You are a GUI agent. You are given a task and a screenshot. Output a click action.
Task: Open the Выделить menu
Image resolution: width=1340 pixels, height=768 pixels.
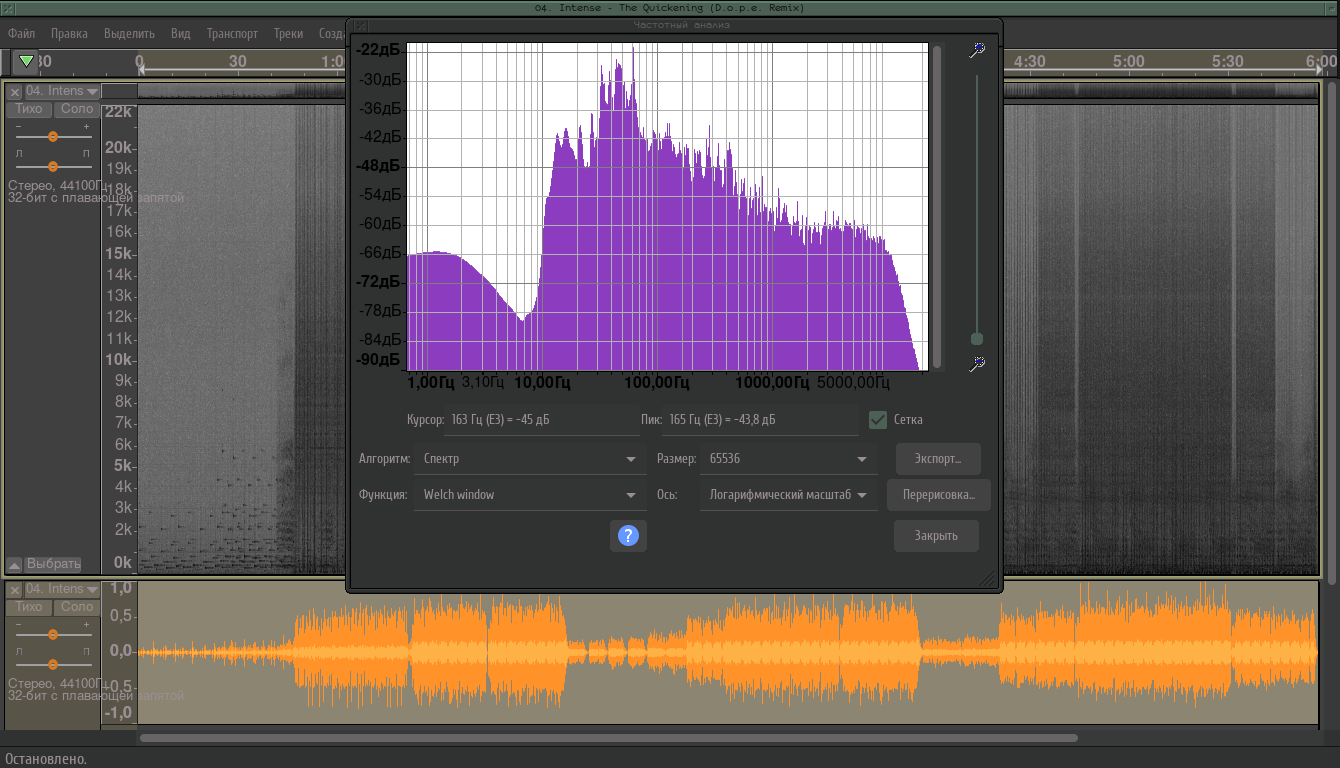(129, 33)
